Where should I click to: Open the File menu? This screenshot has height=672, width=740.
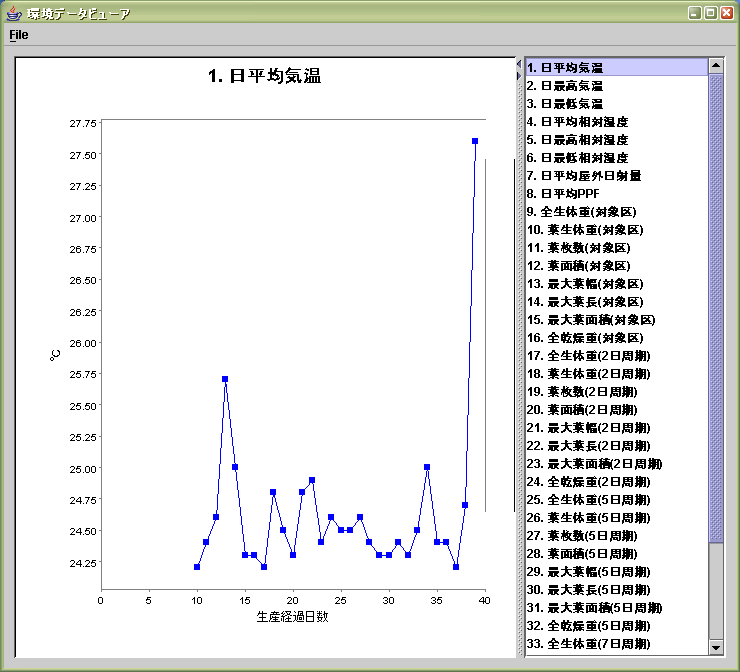pos(18,35)
